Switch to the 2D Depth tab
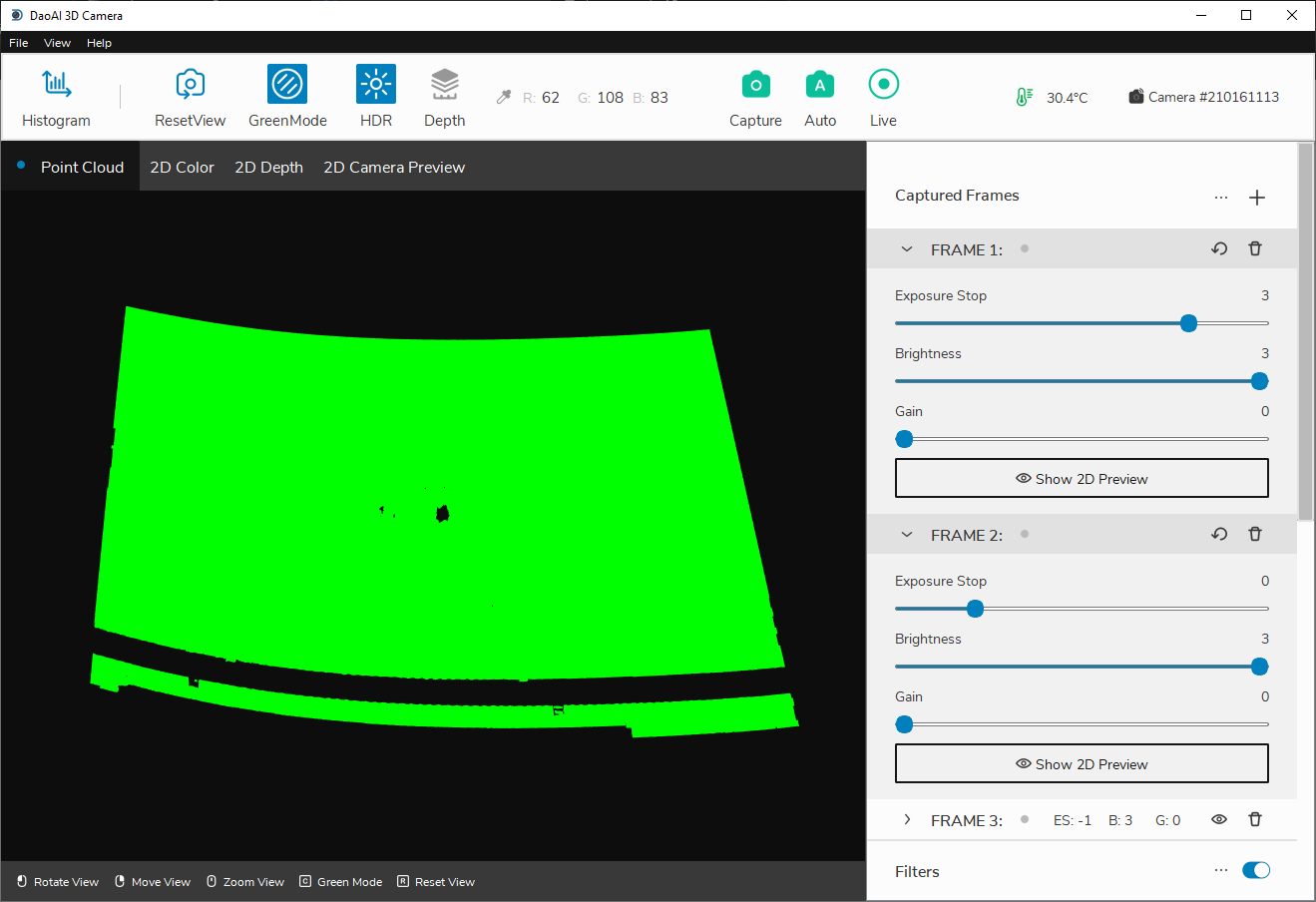1316x902 pixels. 268,168
